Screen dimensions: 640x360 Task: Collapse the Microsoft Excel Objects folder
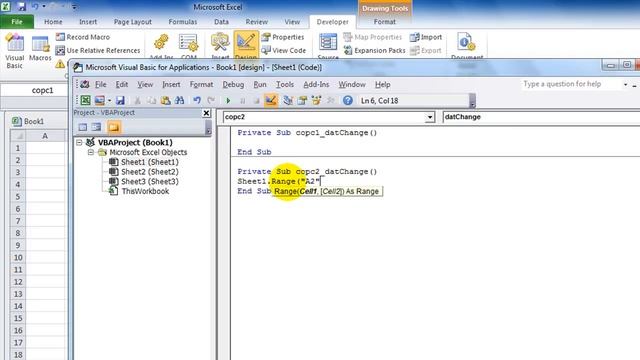[91, 152]
